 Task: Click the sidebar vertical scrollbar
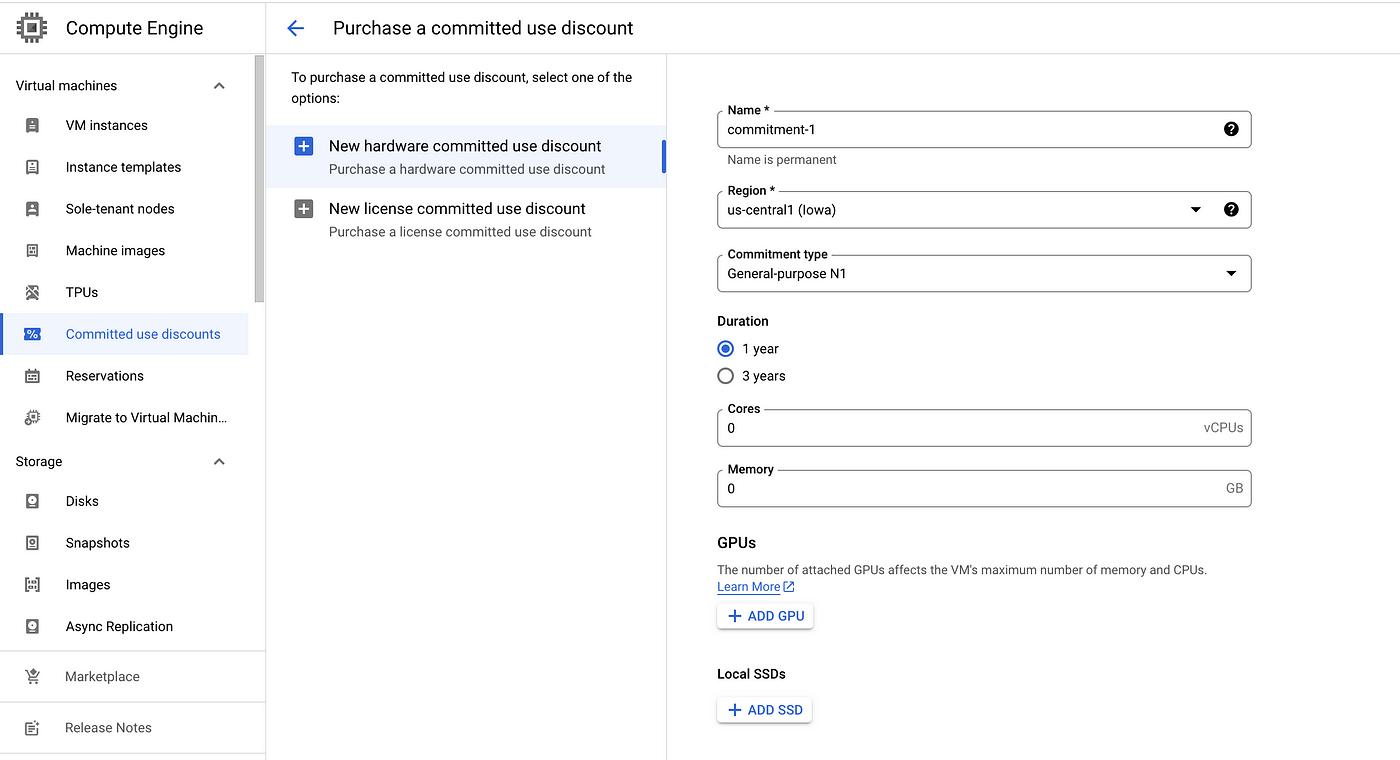point(260,180)
